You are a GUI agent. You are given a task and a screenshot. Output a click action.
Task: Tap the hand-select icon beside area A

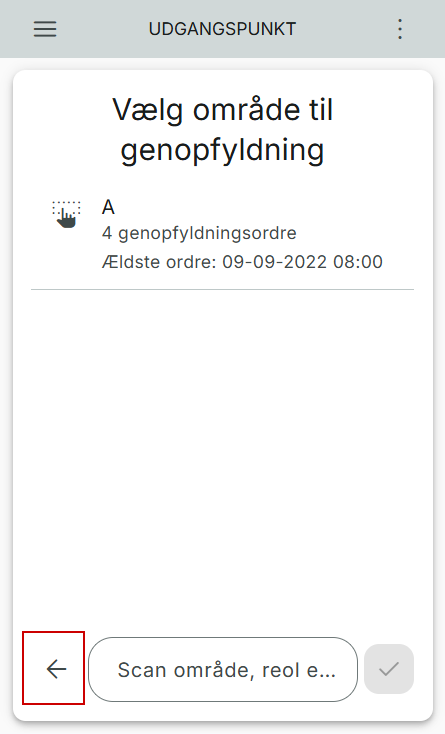pos(66,214)
